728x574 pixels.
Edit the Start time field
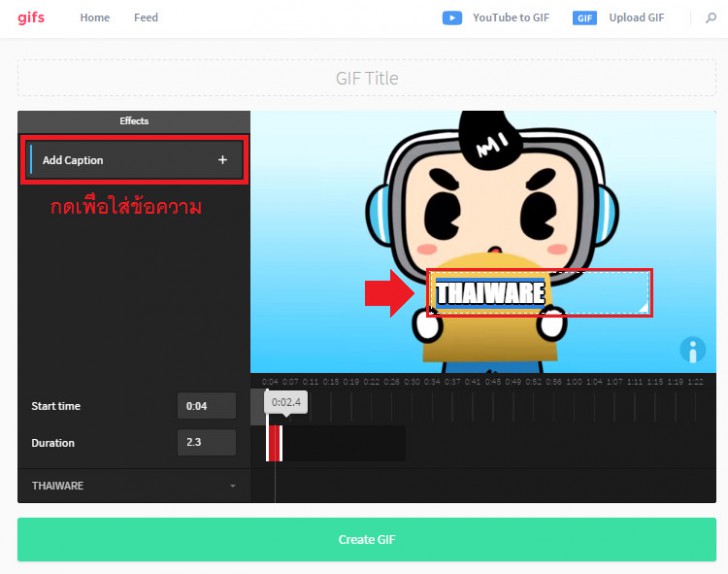tap(207, 406)
